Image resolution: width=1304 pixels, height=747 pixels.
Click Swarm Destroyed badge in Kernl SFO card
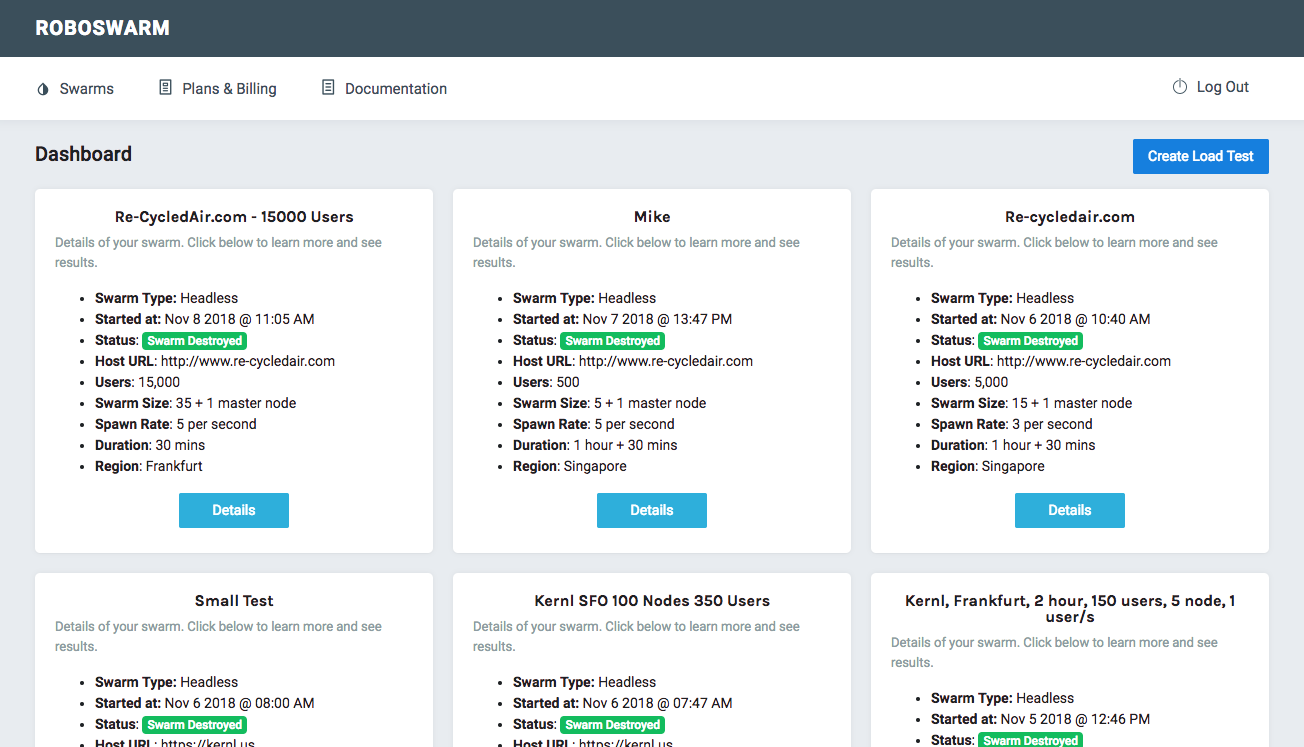point(613,725)
